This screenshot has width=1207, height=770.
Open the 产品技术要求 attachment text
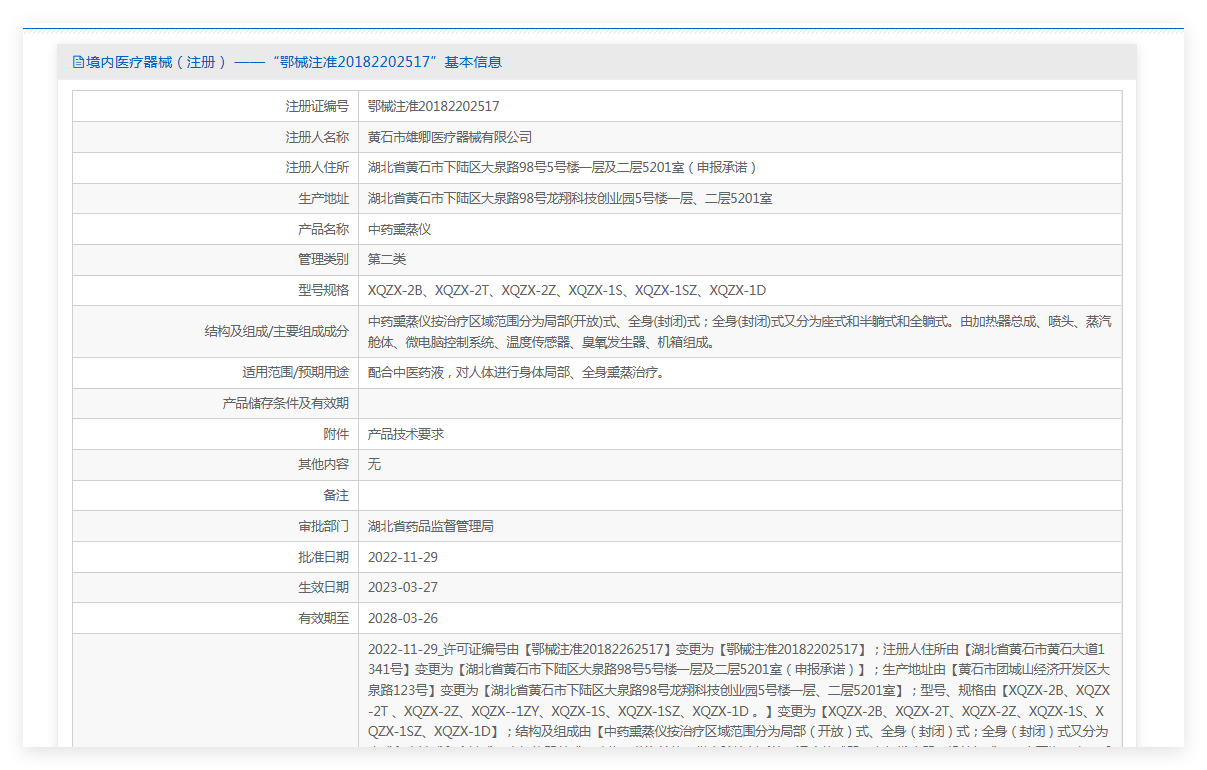pos(406,434)
